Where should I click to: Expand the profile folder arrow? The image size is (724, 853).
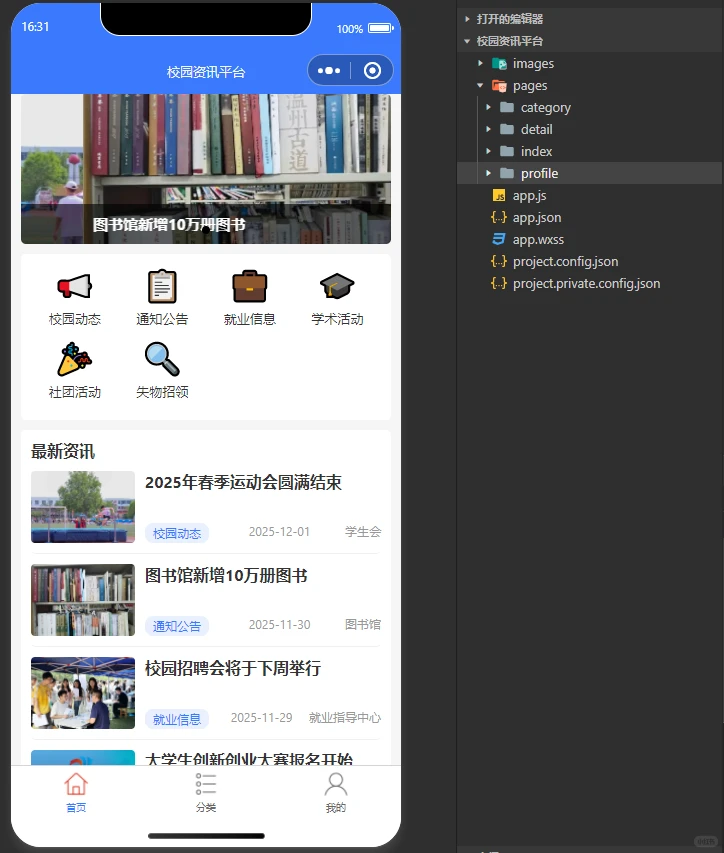(x=488, y=173)
